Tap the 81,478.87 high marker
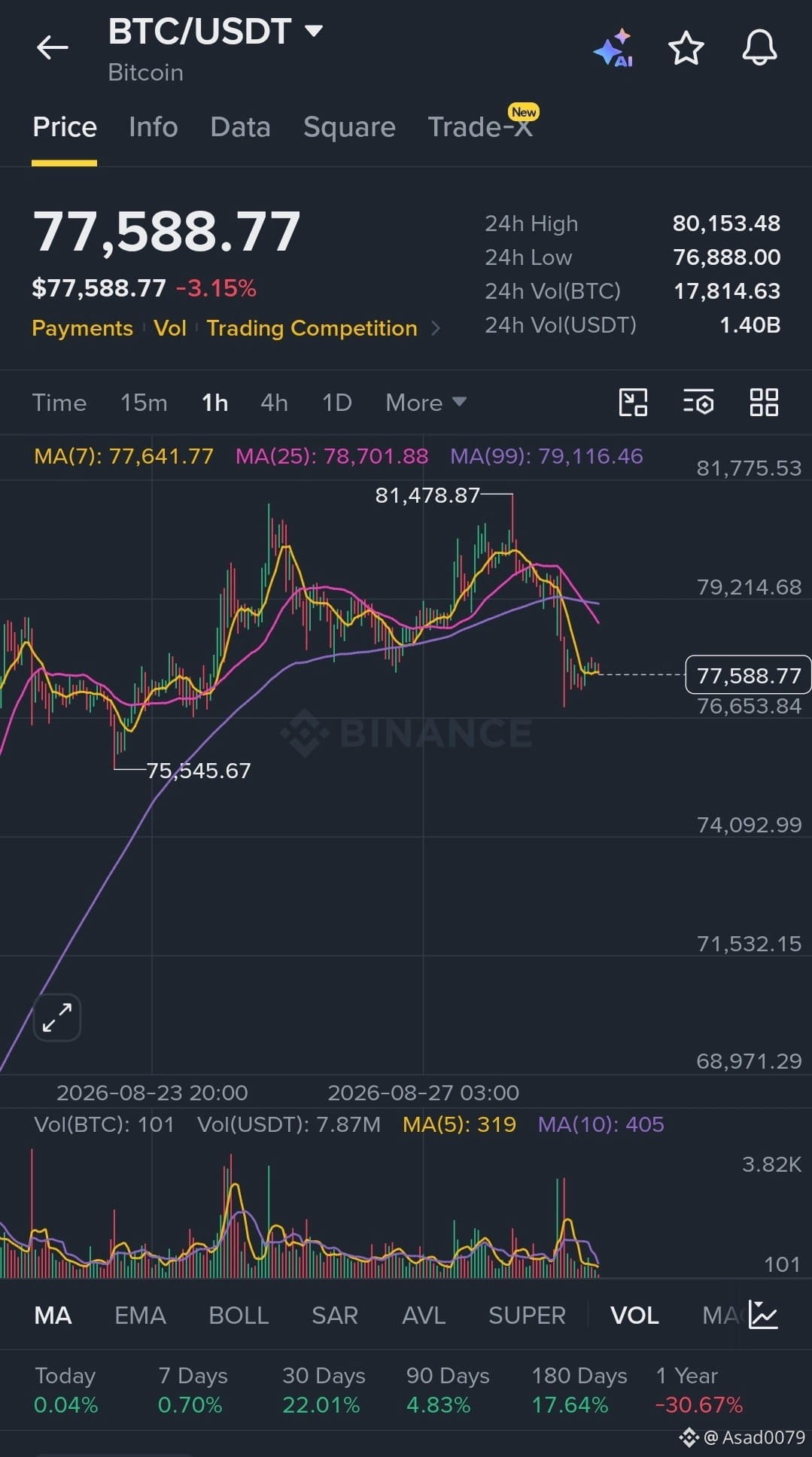 pos(427,495)
